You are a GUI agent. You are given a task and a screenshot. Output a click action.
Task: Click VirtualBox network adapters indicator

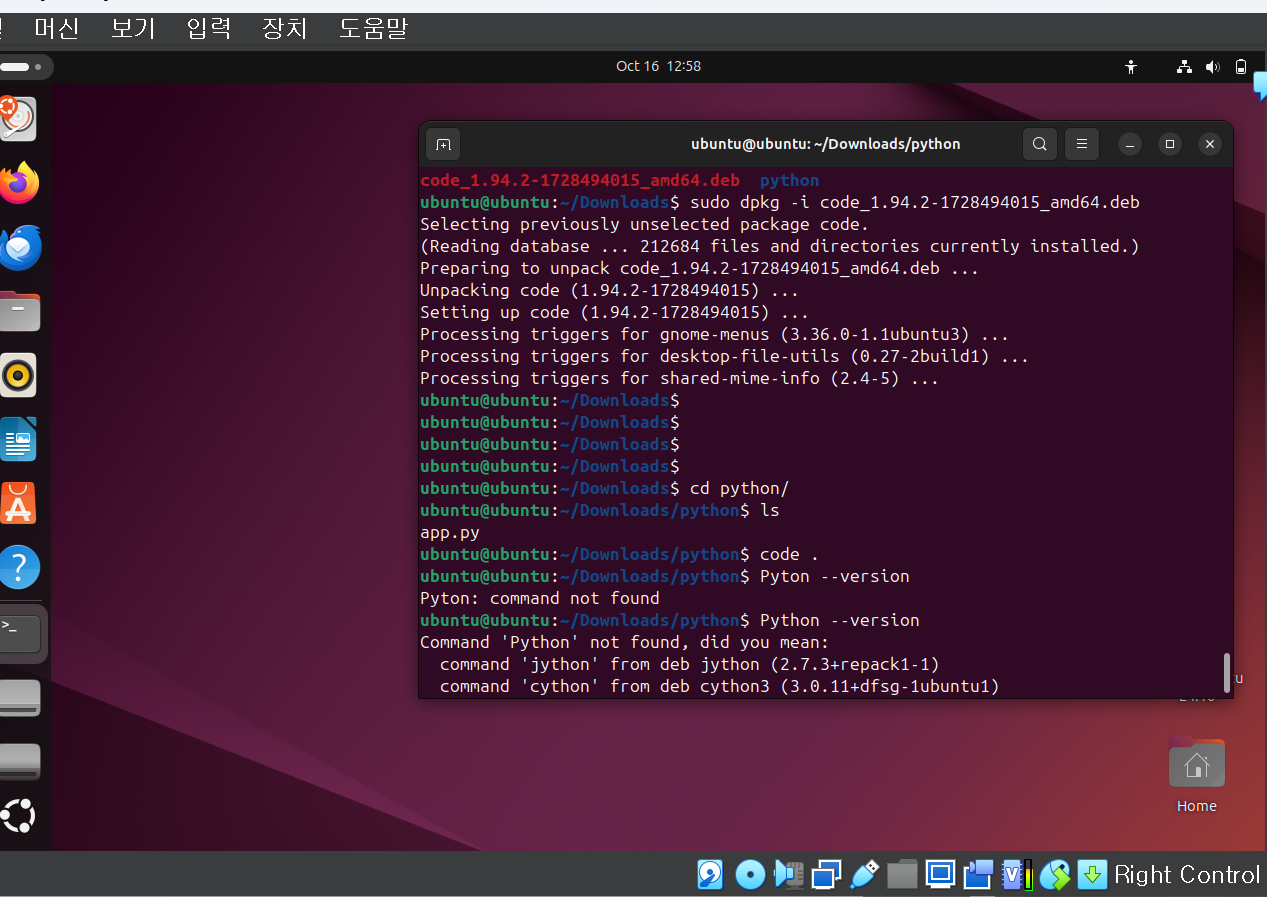[x=826, y=875]
